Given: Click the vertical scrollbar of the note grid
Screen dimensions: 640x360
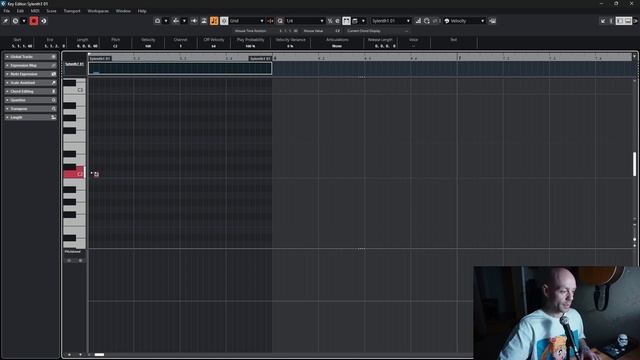Looking at the screenshot, I should click(634, 164).
